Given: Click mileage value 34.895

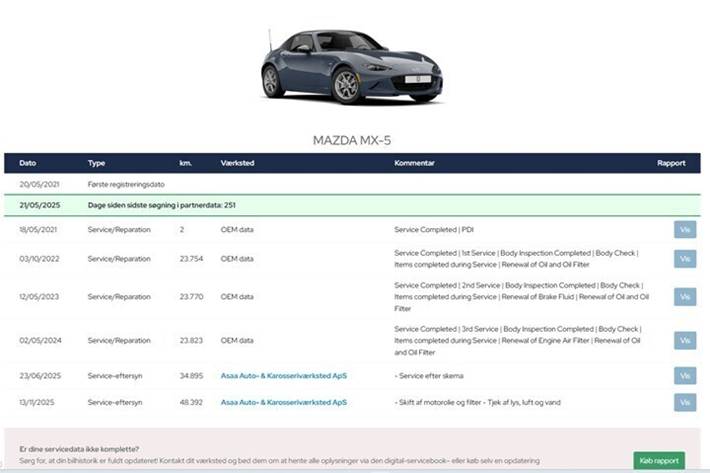Looking at the screenshot, I should (191, 376).
